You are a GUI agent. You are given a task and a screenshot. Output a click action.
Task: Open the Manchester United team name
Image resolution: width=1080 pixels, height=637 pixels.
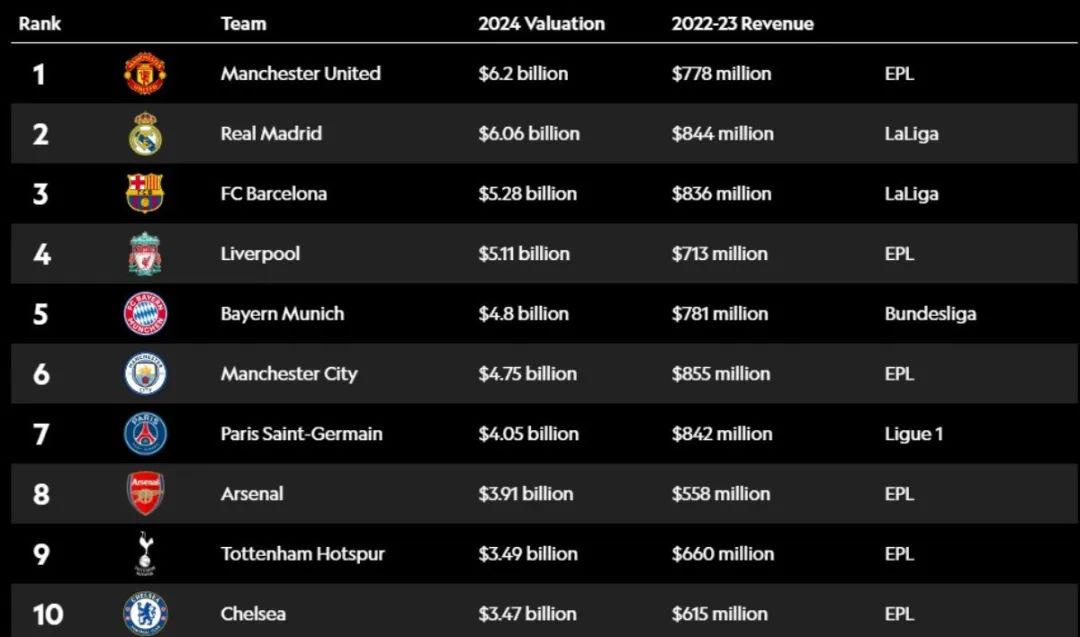pos(300,73)
